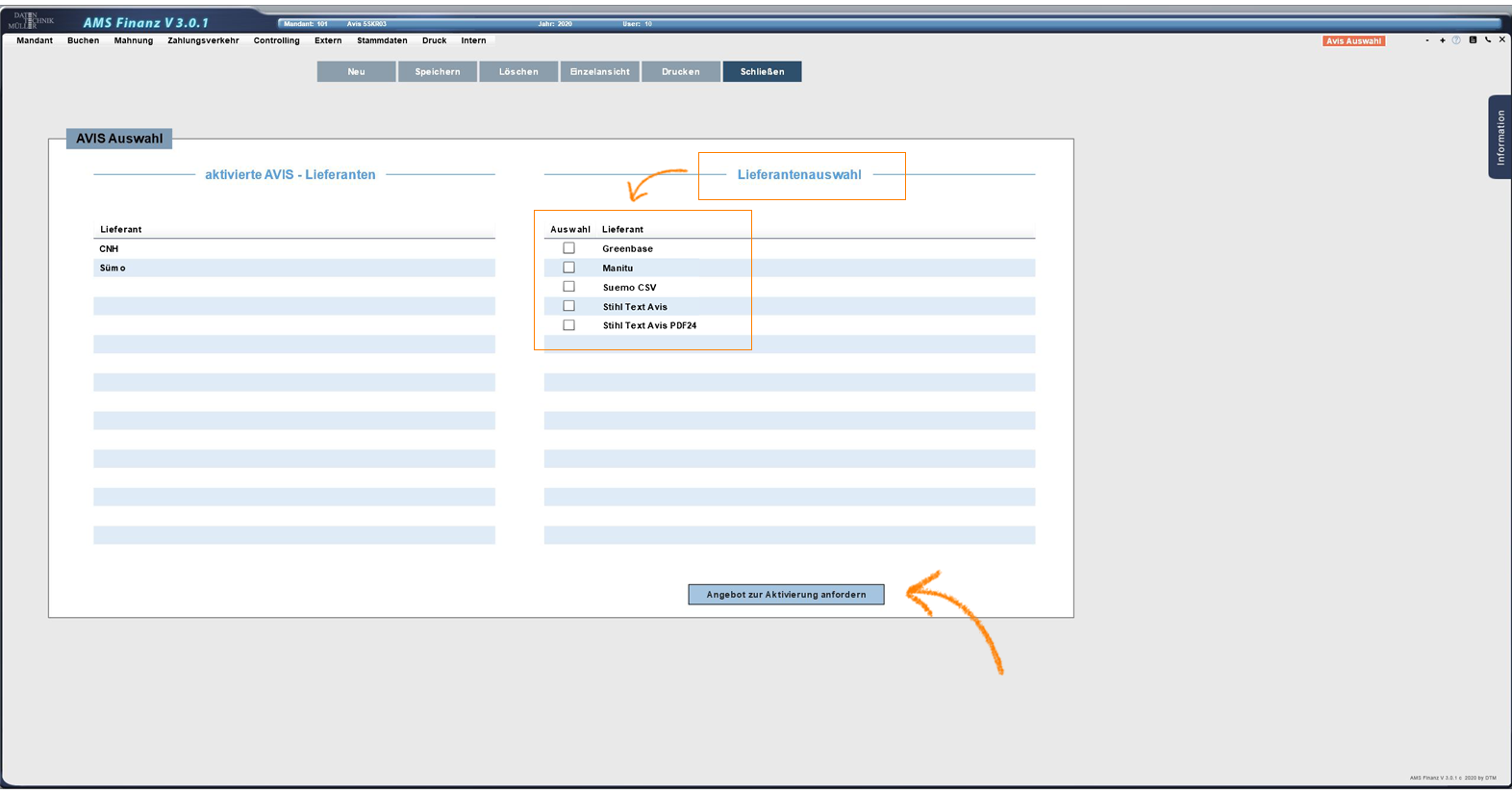
Task: Click the phone icon in top bar
Action: [1488, 40]
